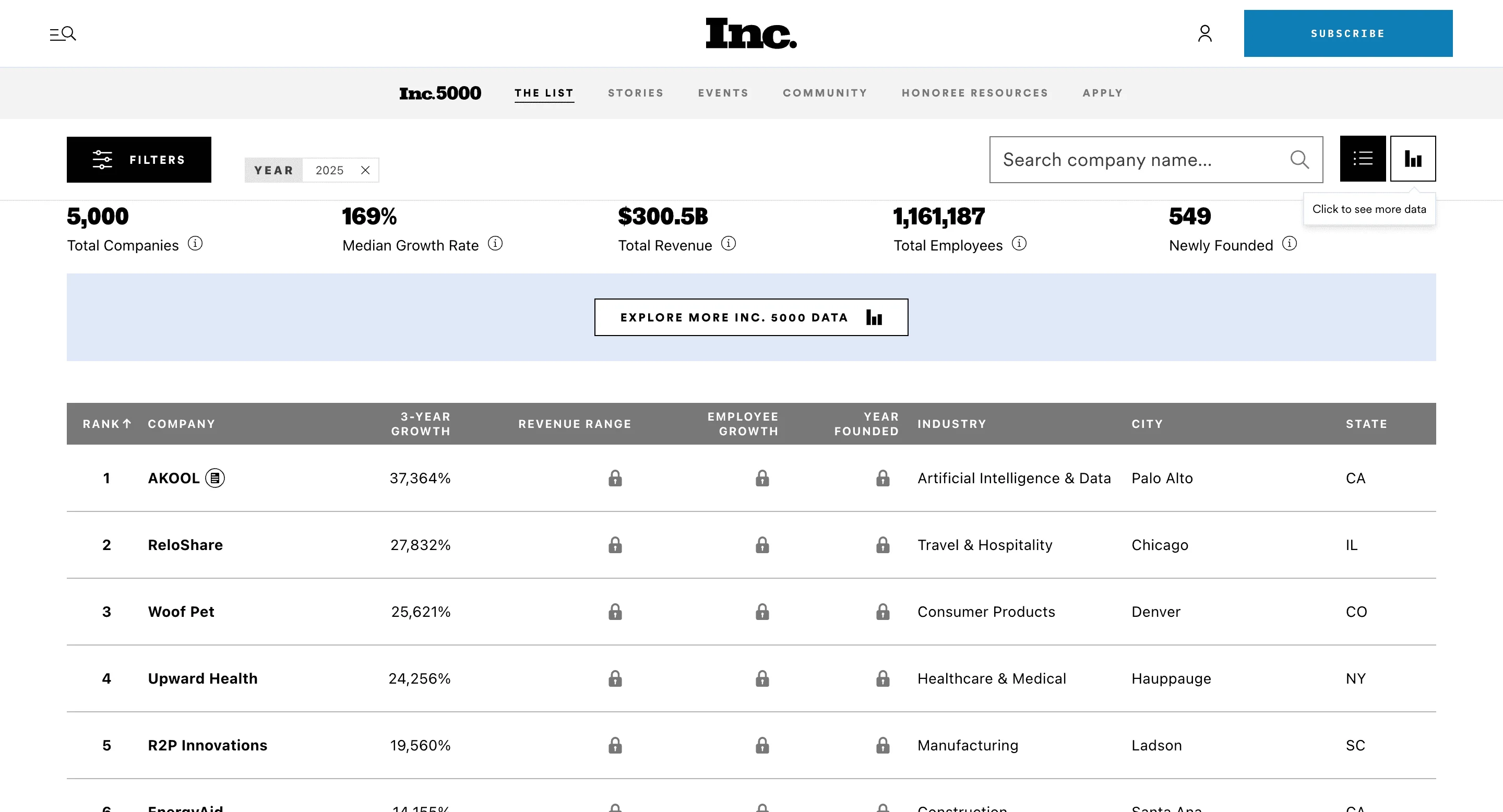
Task: Remove the Year 2025 filter chip
Action: pyautogui.click(x=366, y=170)
